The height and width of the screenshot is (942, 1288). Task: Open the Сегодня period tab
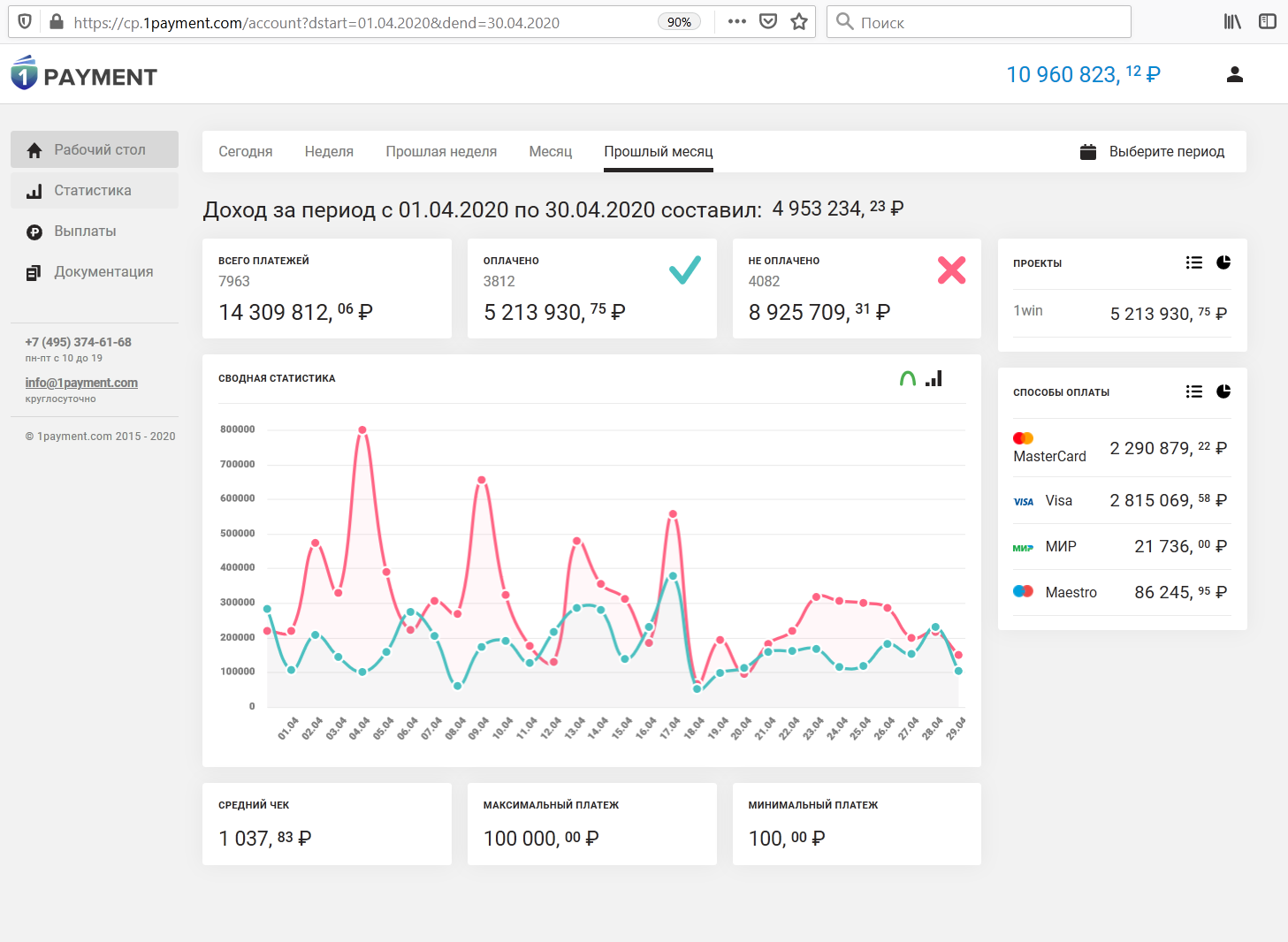[x=246, y=152]
